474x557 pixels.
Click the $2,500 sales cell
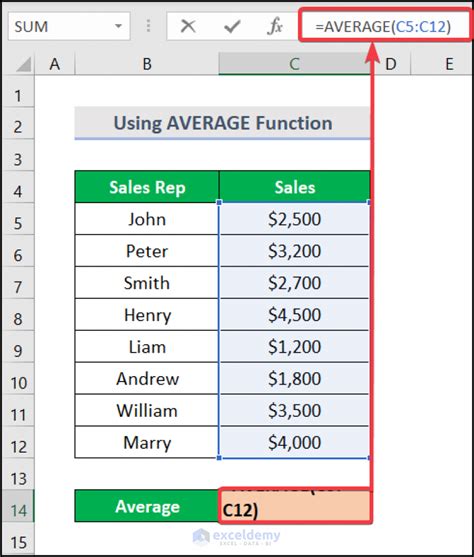click(x=294, y=219)
